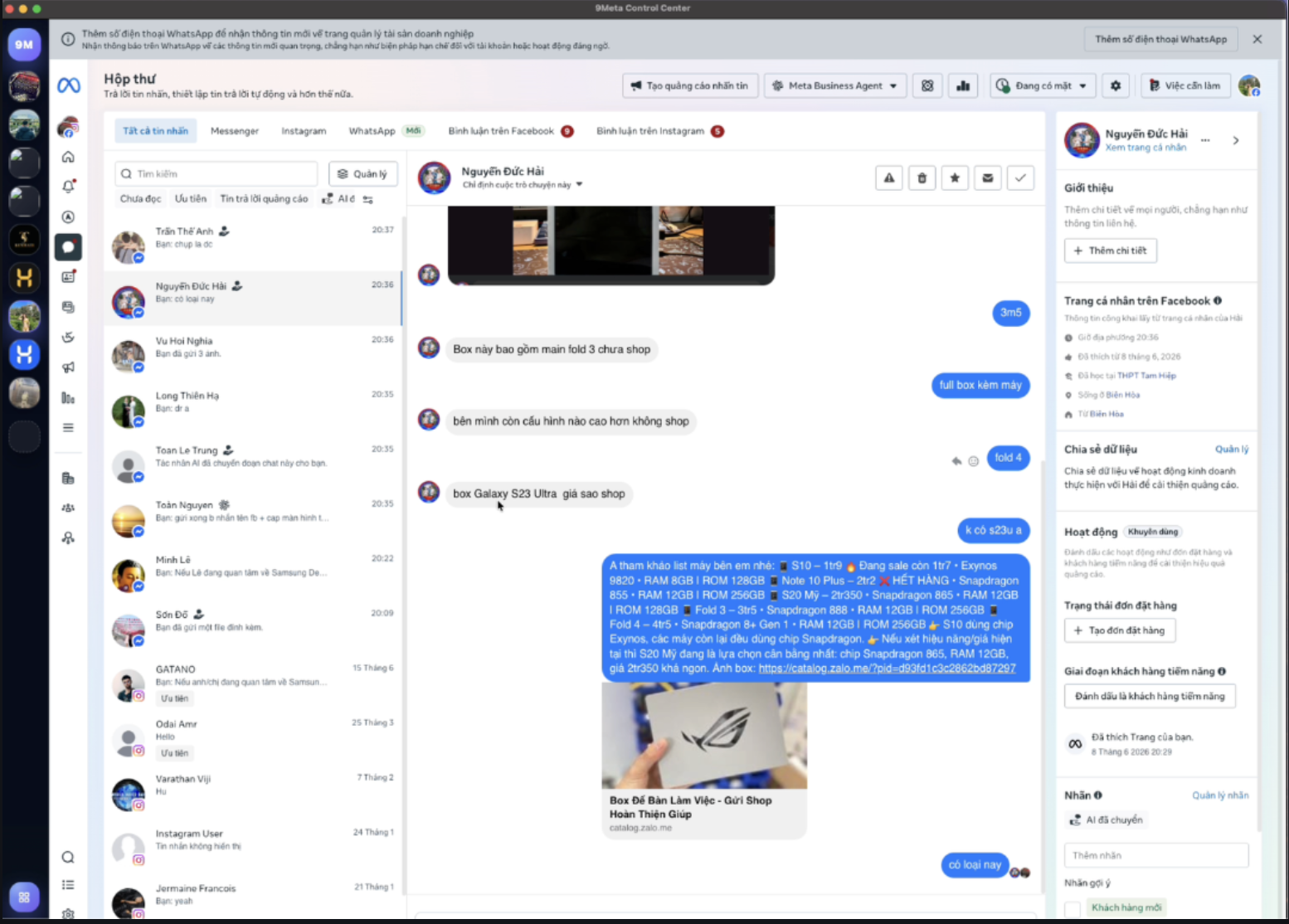Switch to the Messenger tab
This screenshot has width=1289, height=924.
click(x=235, y=131)
